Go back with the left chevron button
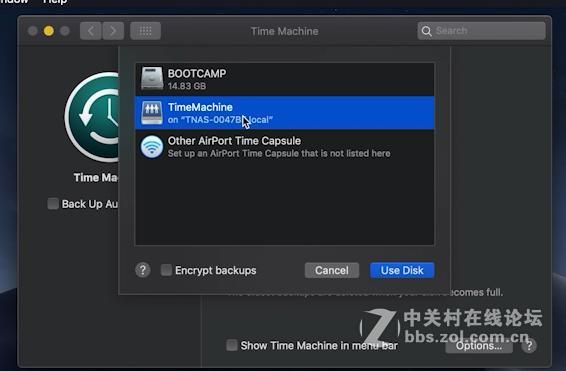Viewport: 566px width, 371px height. pos(91,31)
